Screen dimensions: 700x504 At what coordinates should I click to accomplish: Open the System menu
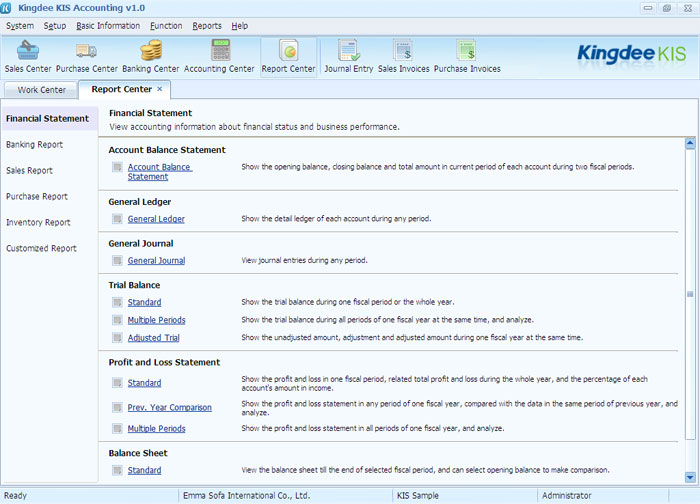click(x=20, y=26)
